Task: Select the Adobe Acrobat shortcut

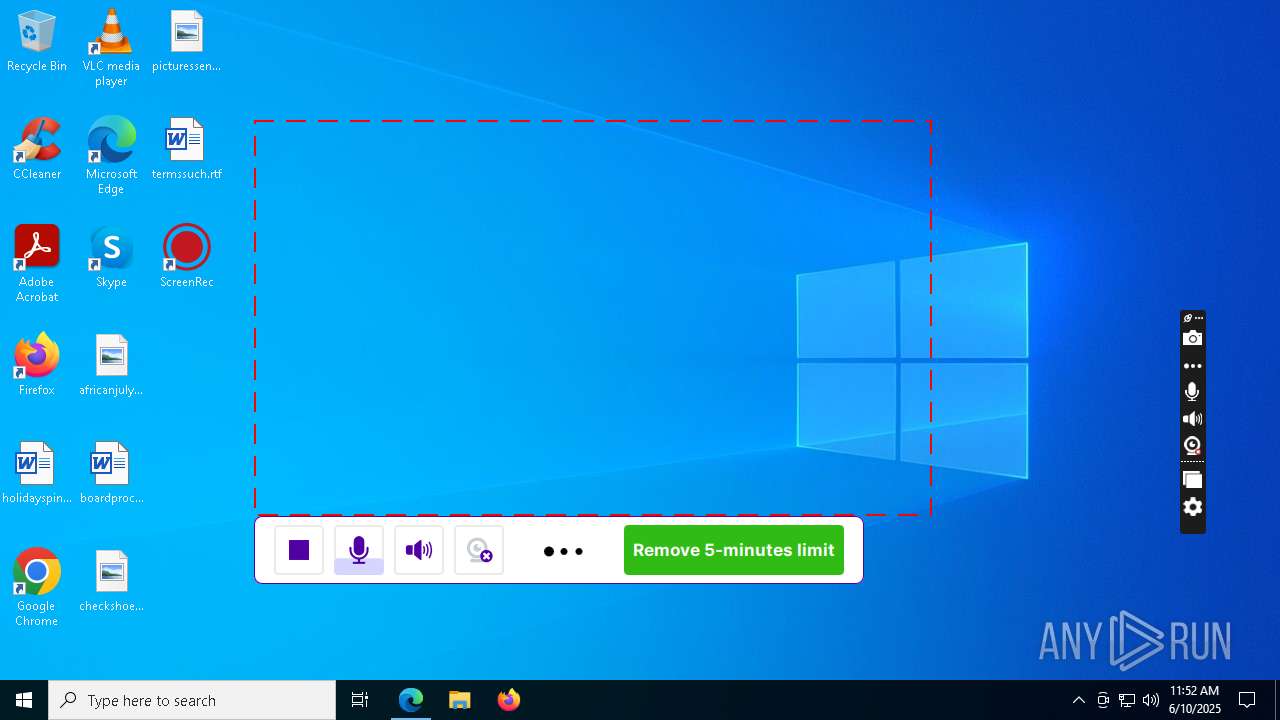Action: click(x=37, y=264)
